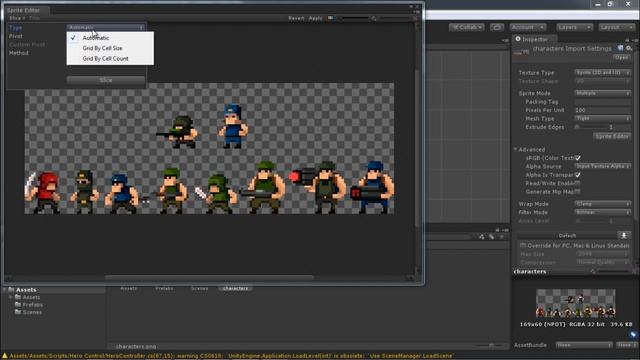Viewport: 640px width, 360px height.
Task: Click Revert in the Sprite Editor toolbar
Action: (296, 18)
